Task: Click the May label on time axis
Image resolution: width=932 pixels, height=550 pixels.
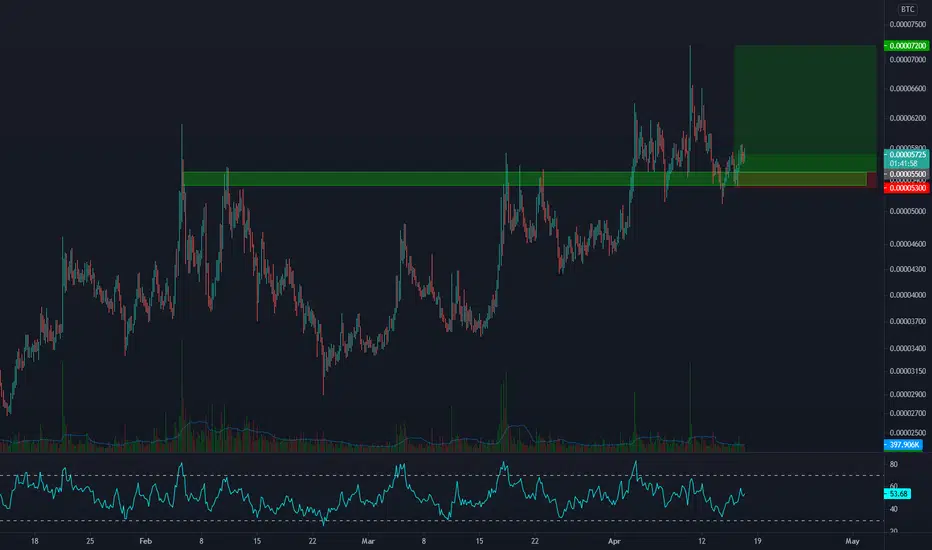Action: (852, 541)
